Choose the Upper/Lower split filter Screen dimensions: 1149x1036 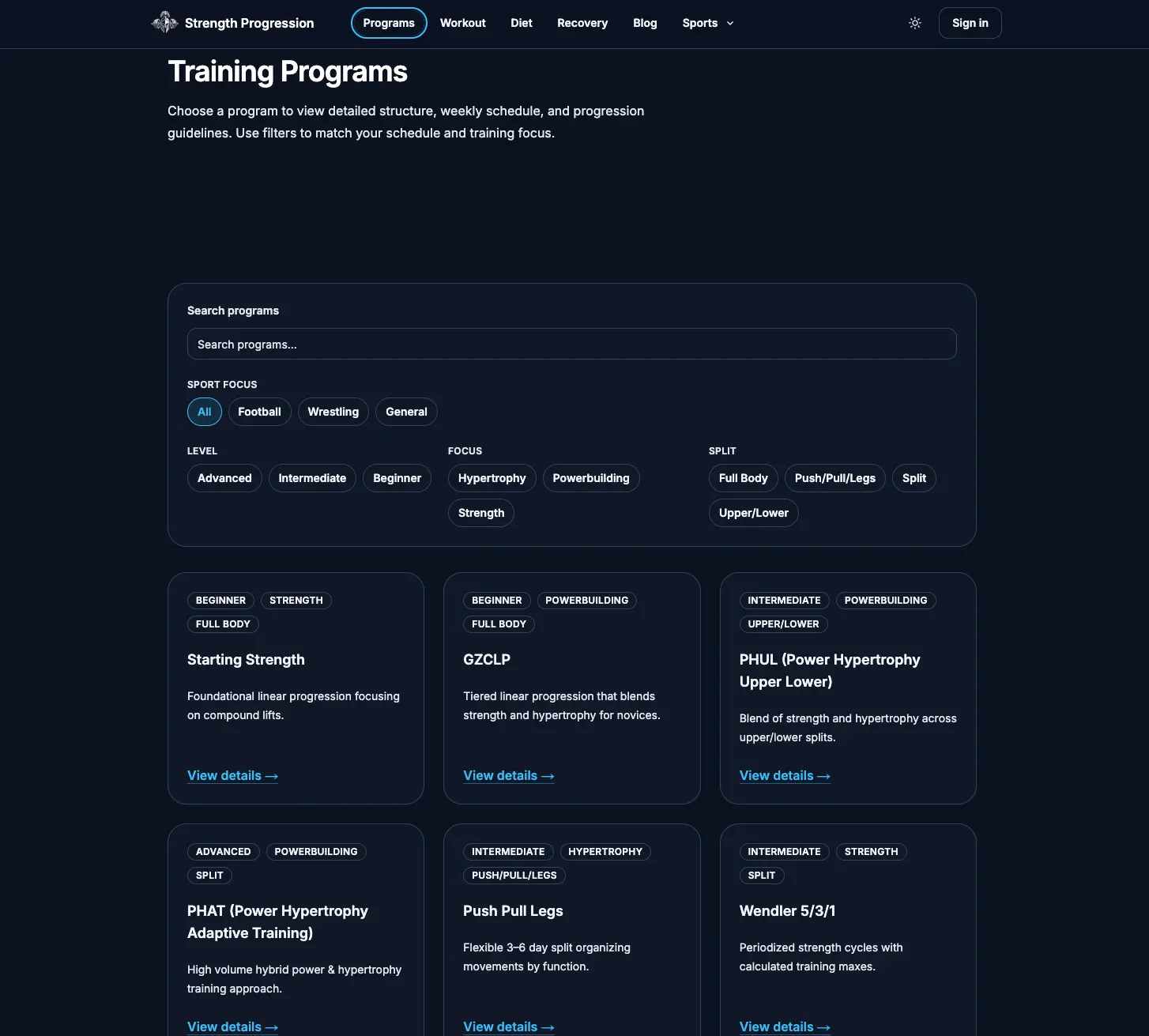point(753,513)
